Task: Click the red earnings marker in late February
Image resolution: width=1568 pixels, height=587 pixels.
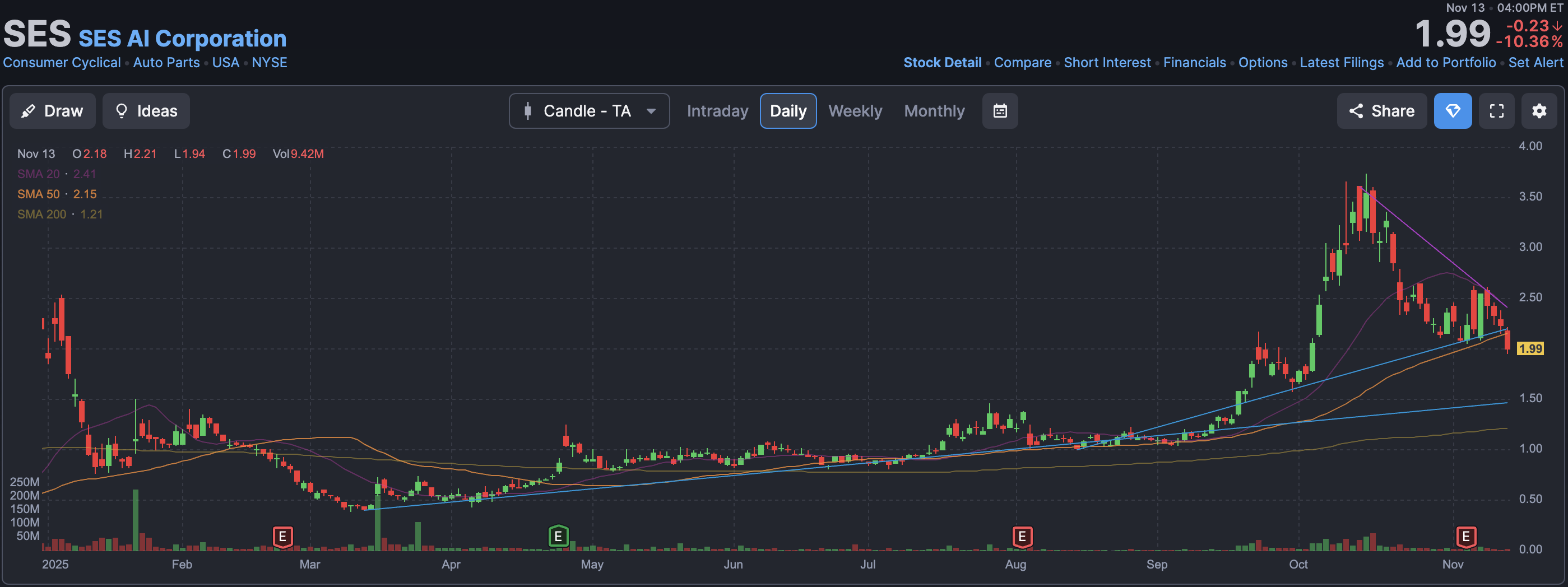Action: click(x=282, y=537)
